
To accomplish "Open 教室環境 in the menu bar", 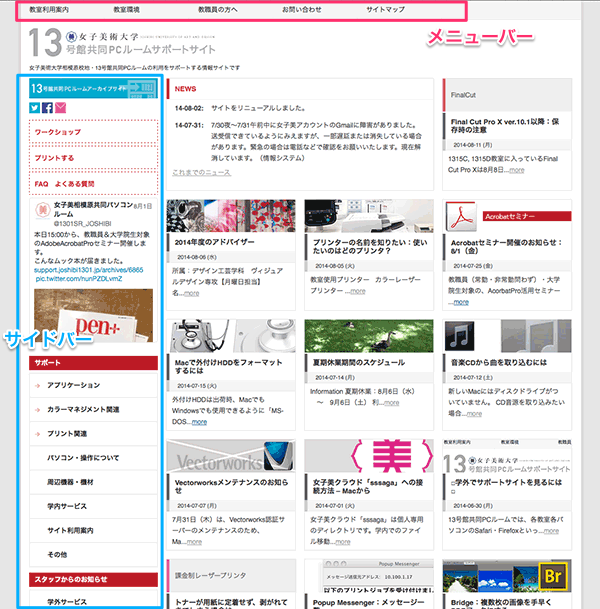I will (x=127, y=10).
